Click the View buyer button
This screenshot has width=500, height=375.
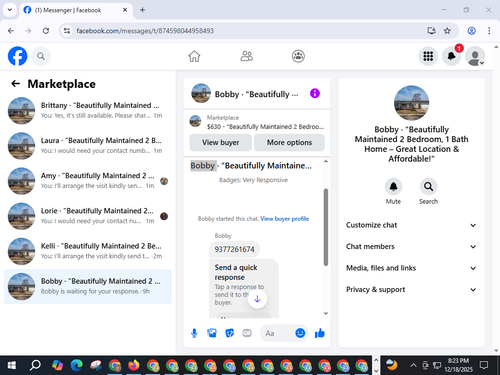click(x=220, y=142)
